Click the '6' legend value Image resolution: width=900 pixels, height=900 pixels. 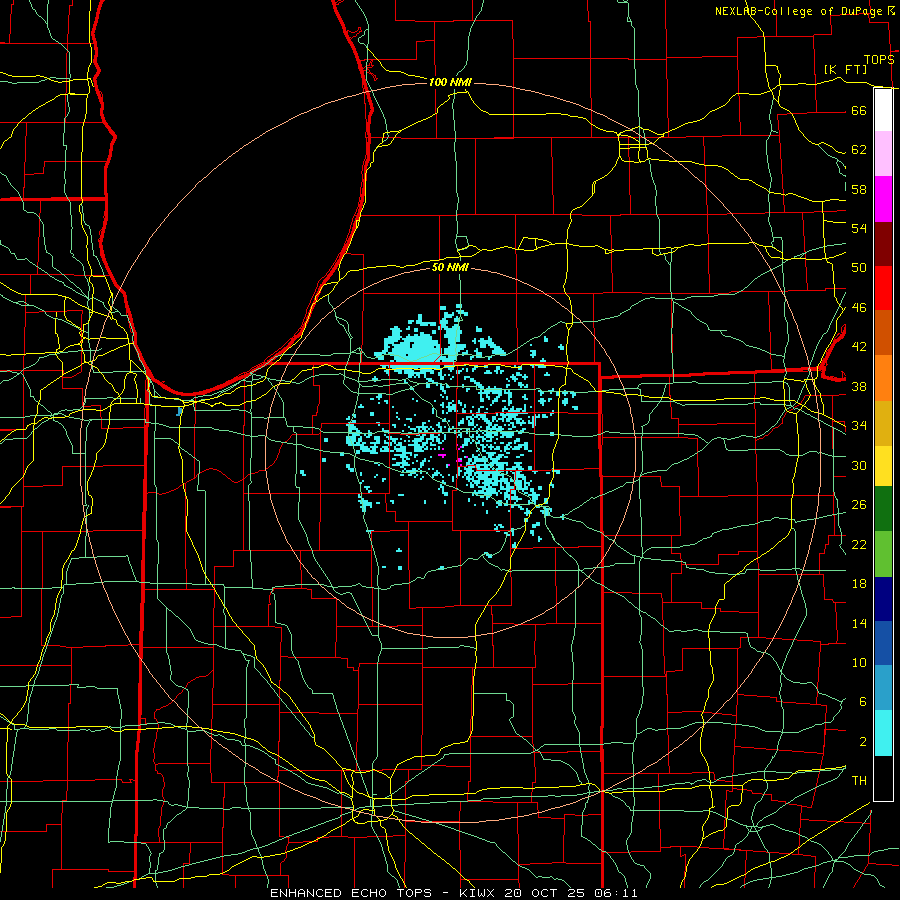pyautogui.click(x=862, y=702)
